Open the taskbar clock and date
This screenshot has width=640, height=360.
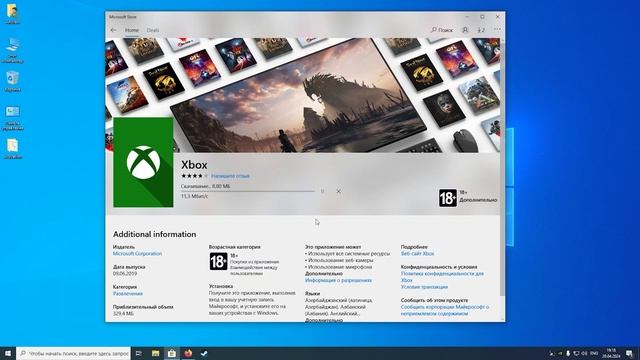[x=611, y=353]
